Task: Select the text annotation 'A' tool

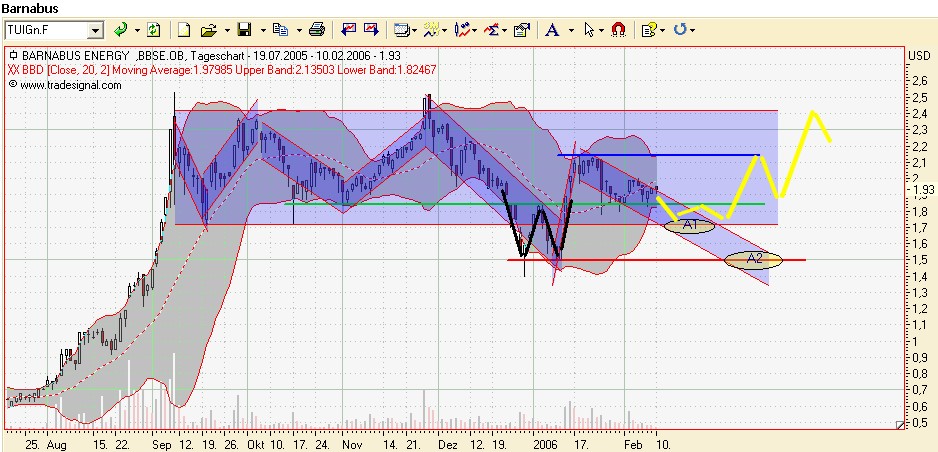Action: click(551, 30)
